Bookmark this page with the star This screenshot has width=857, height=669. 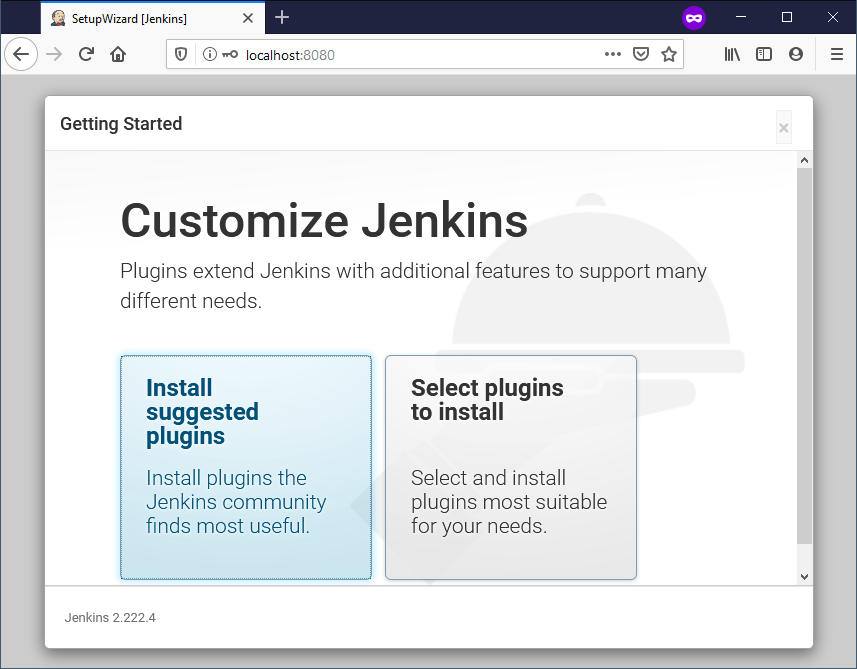[x=669, y=55]
